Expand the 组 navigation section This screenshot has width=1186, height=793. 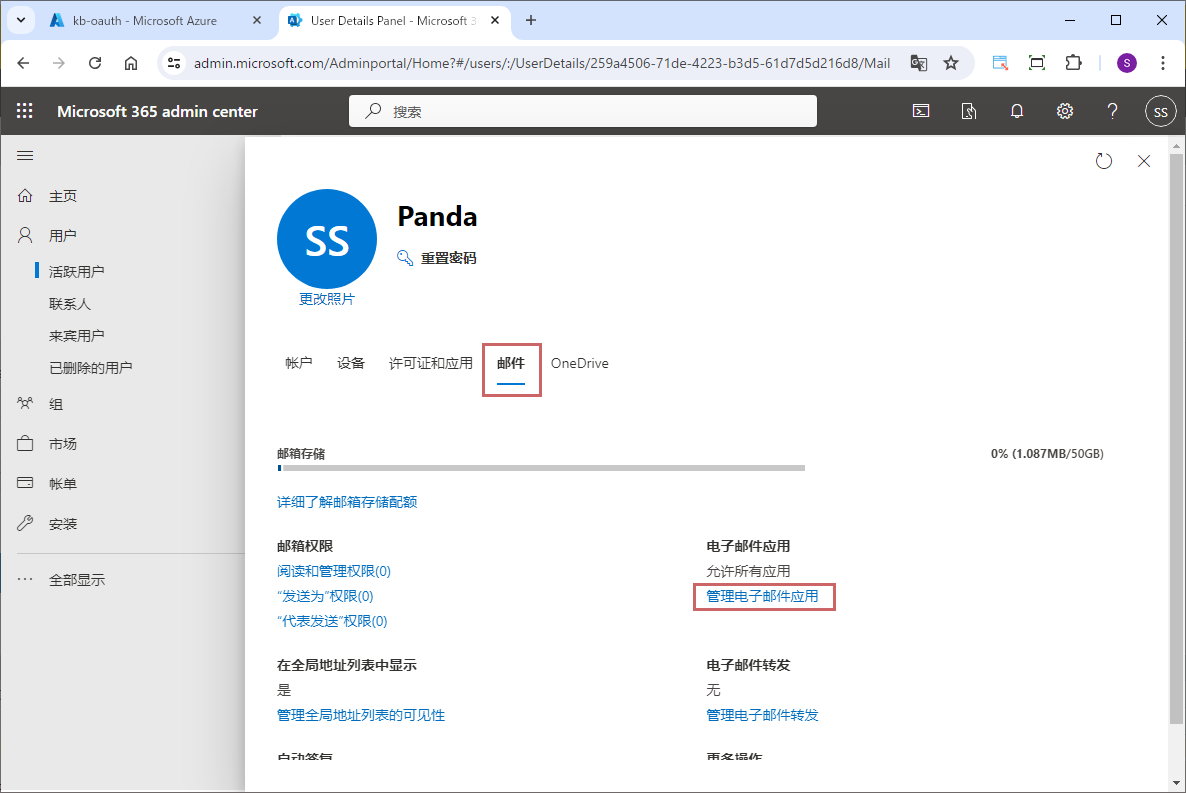[56, 404]
